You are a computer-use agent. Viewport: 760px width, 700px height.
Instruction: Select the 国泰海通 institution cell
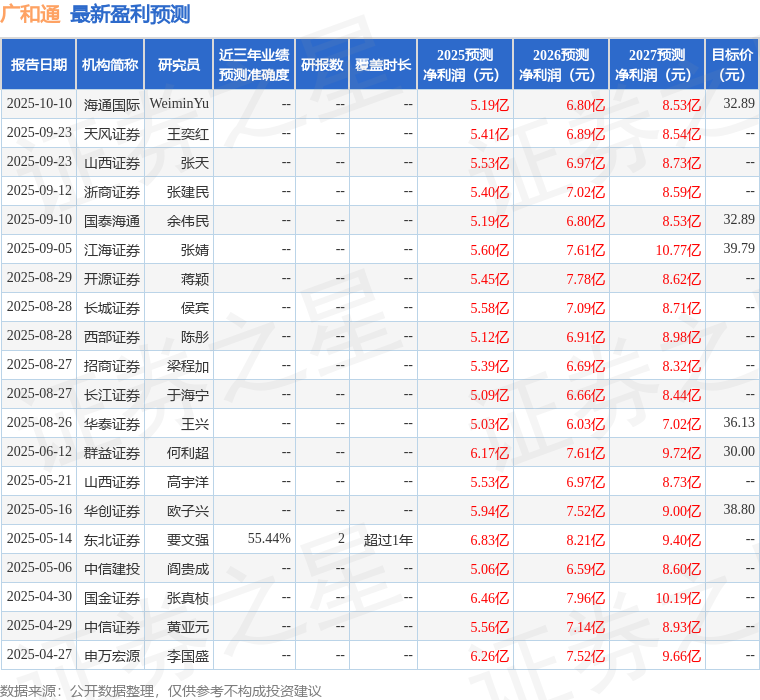[112, 221]
